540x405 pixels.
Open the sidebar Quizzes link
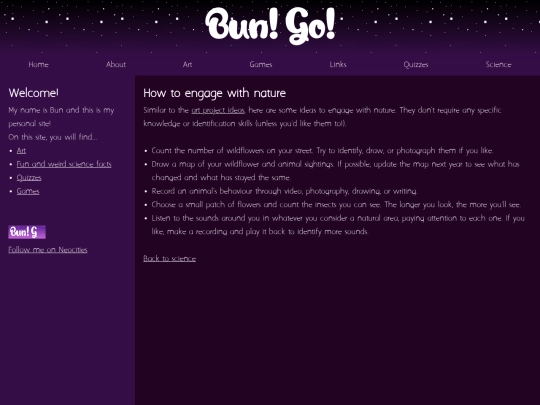coord(29,178)
